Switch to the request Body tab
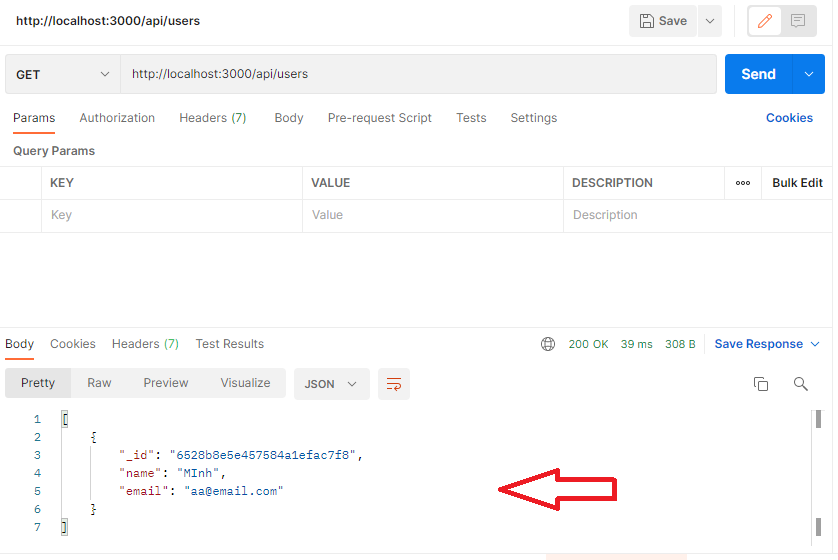Image resolution: width=838 pixels, height=560 pixels. pos(289,118)
